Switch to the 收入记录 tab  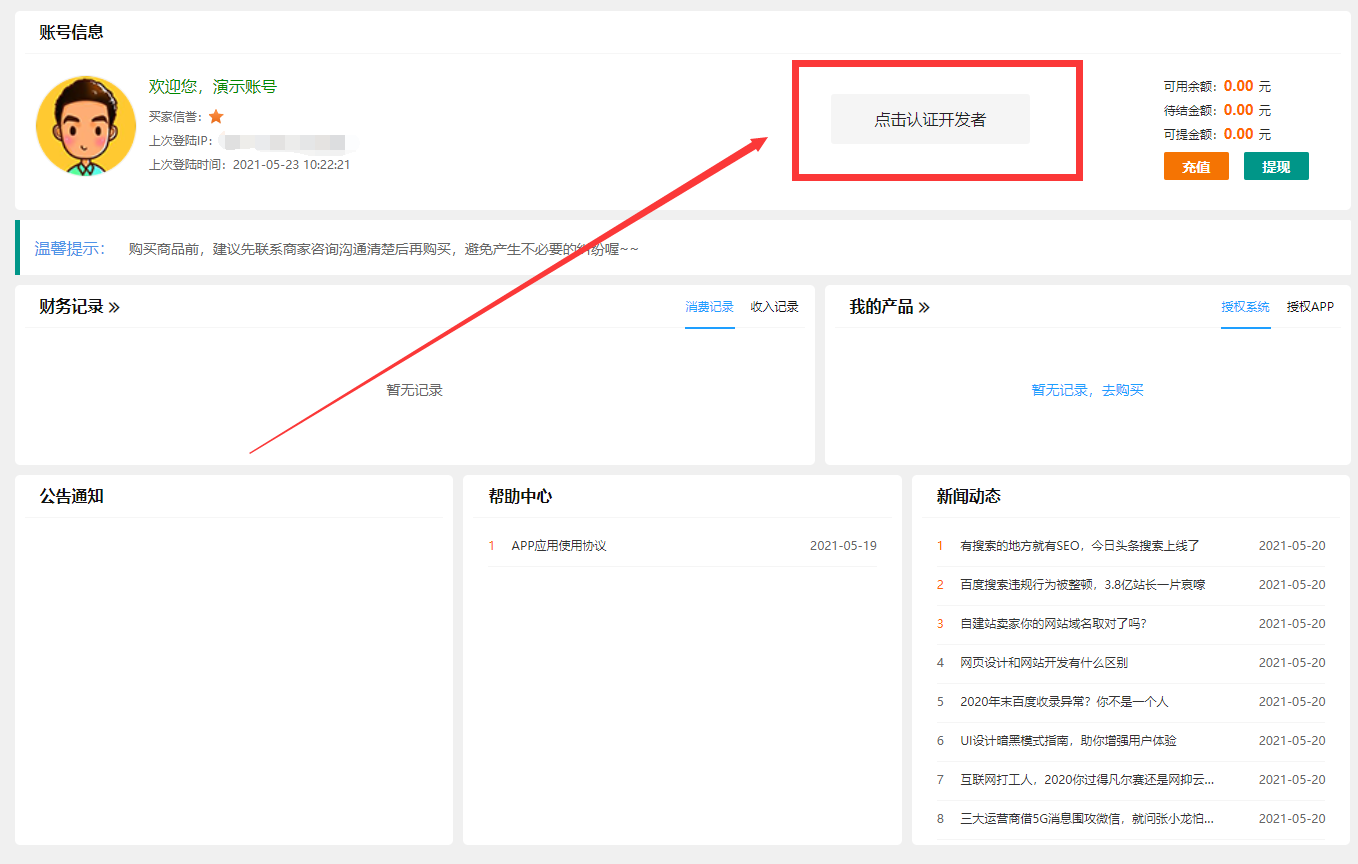774,307
